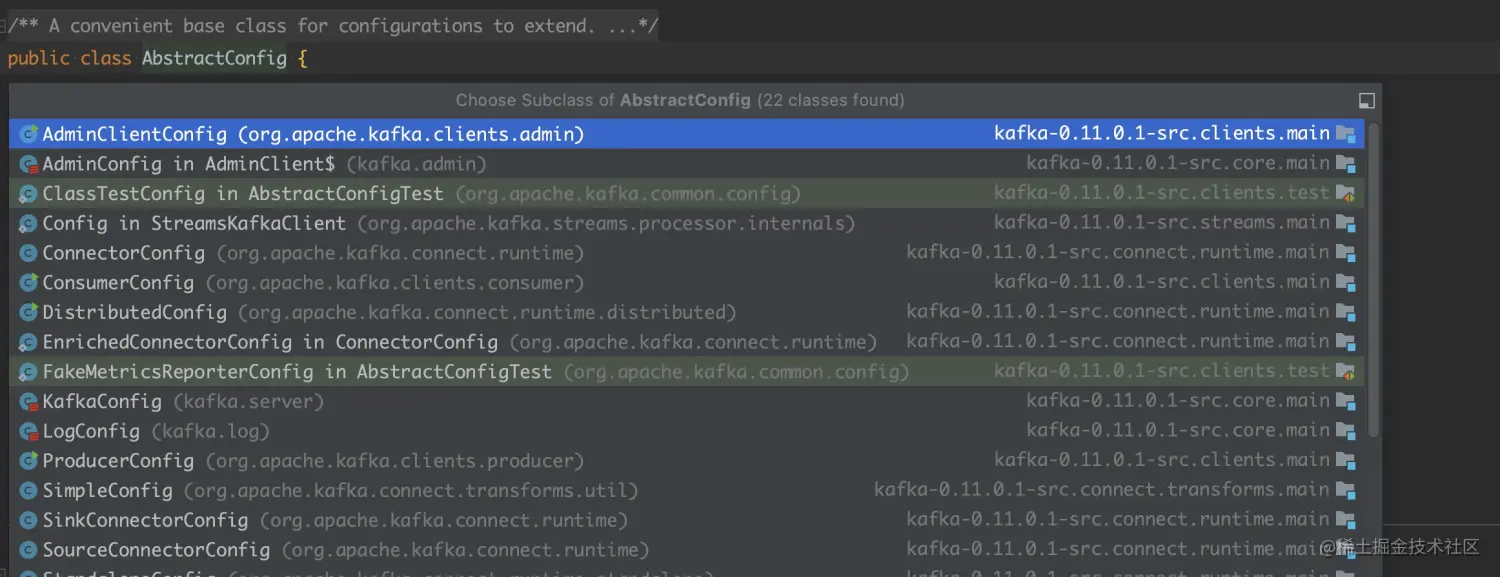Click the class icon beside Config in StreamsKafkaClient
The height and width of the screenshot is (577, 1500).
click(29, 223)
